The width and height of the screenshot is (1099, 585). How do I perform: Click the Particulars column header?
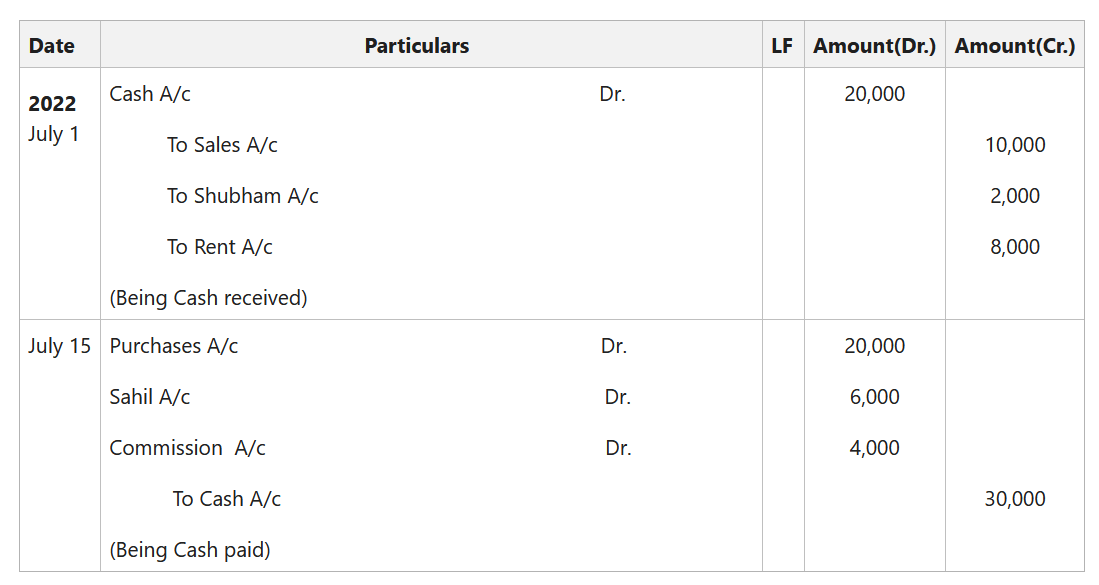pyautogui.click(x=417, y=46)
